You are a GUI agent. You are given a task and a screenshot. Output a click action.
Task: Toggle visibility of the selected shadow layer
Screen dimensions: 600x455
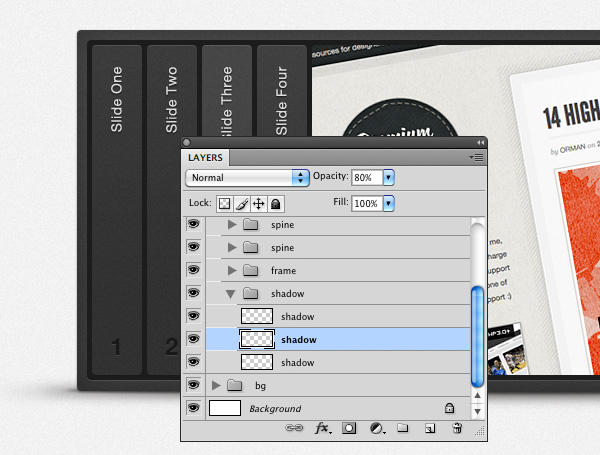click(x=194, y=339)
